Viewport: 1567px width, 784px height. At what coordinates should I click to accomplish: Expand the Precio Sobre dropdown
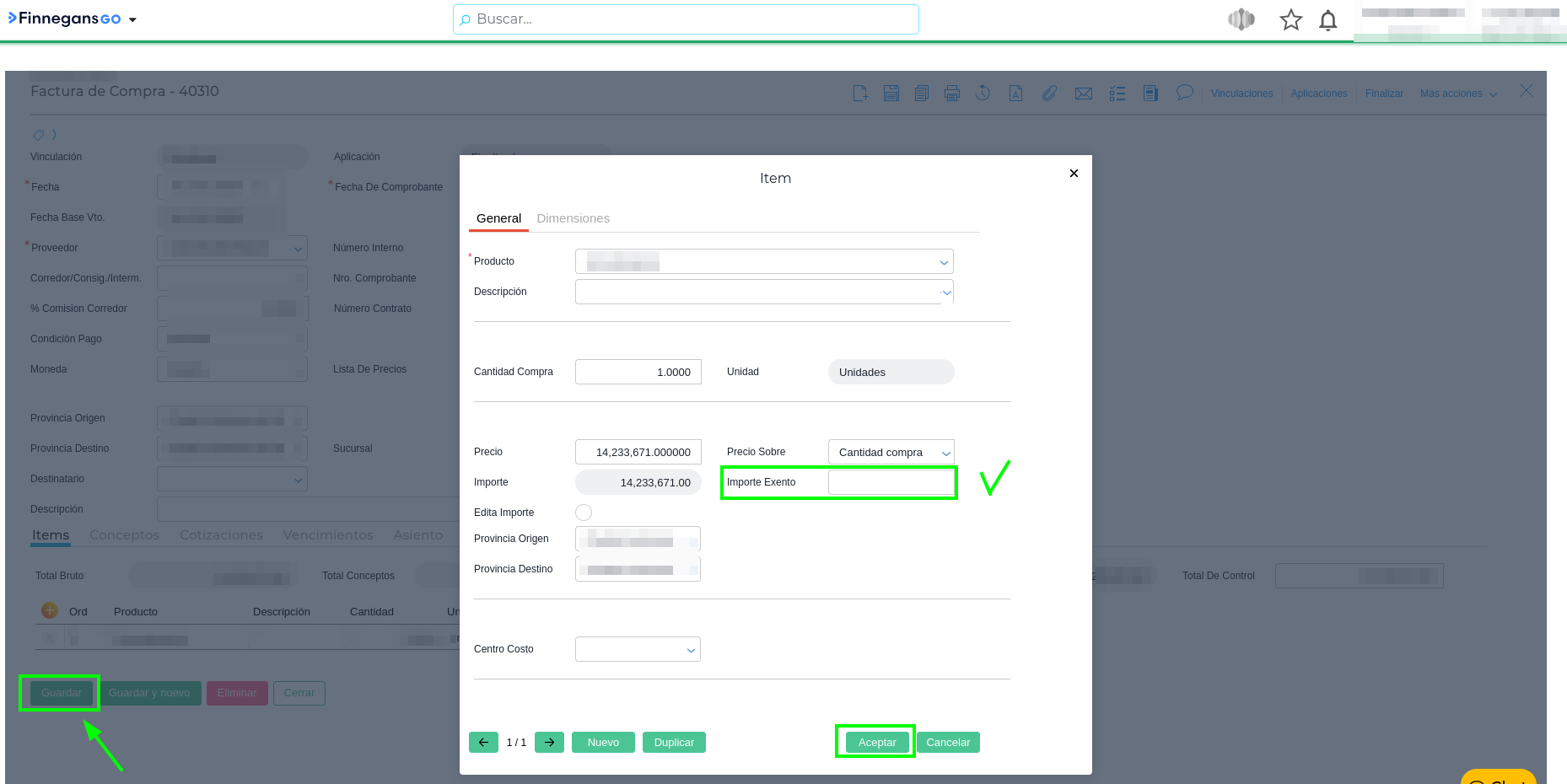pyautogui.click(x=945, y=453)
